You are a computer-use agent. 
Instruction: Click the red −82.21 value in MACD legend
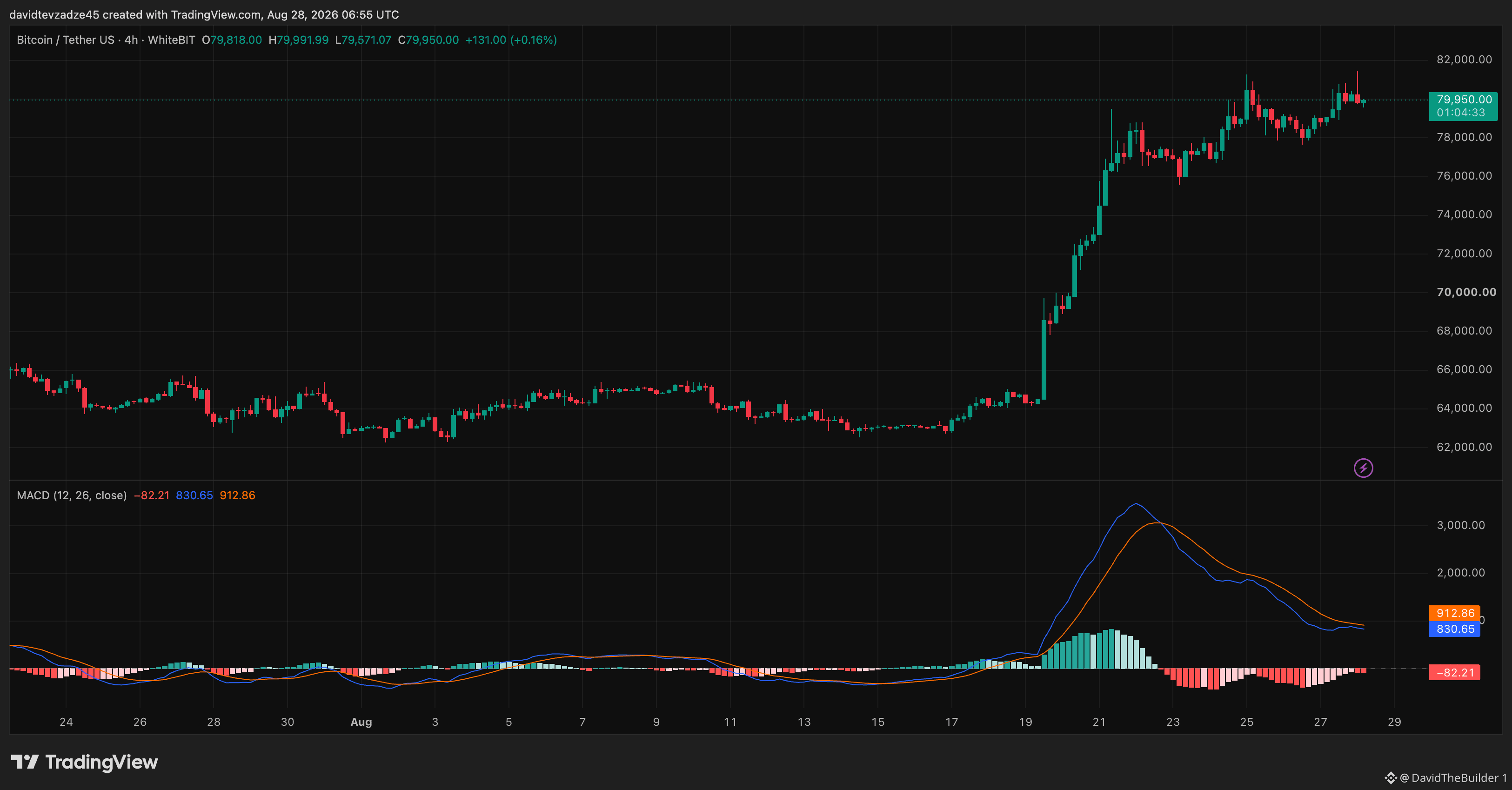coord(152,495)
